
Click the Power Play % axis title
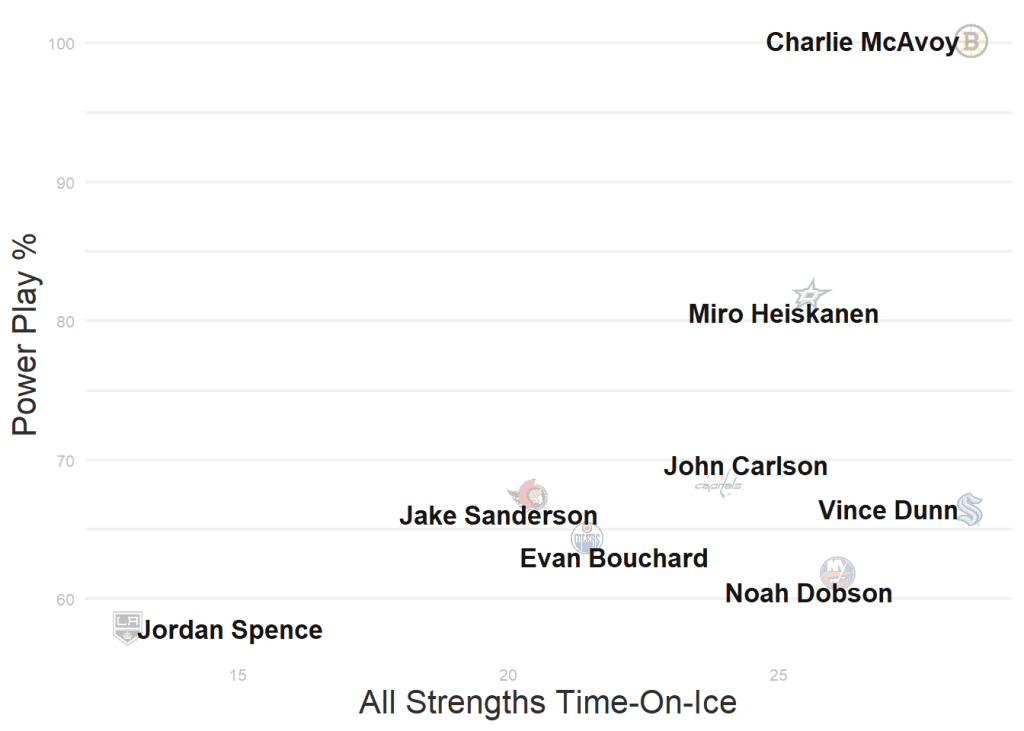coord(25,334)
